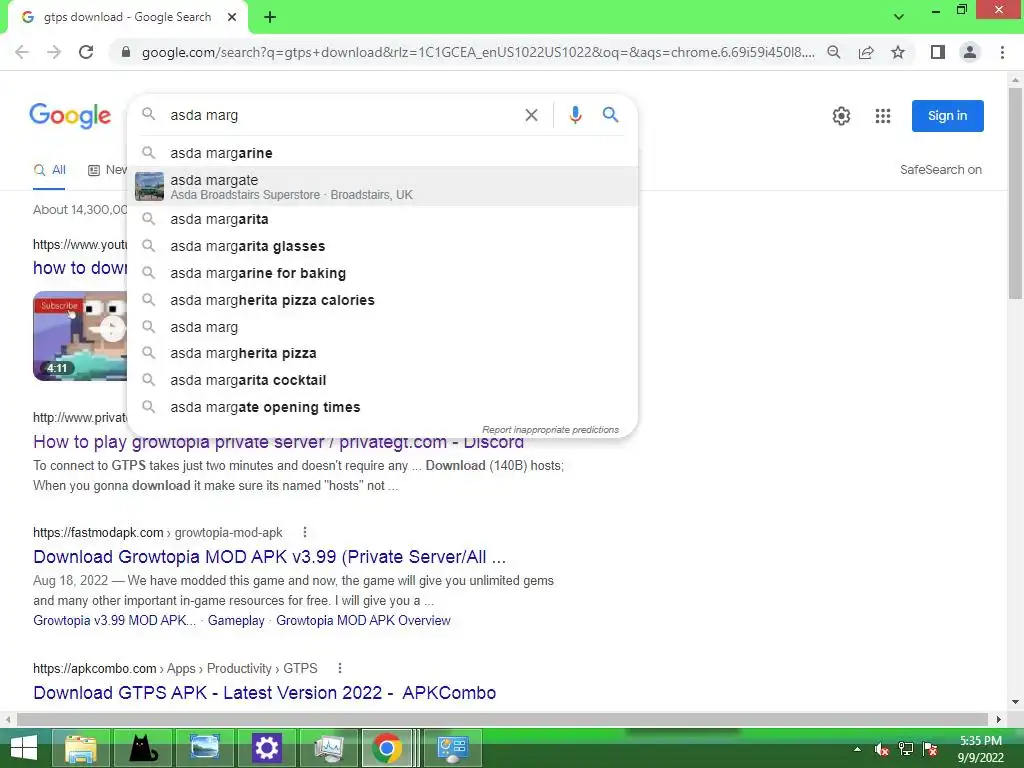Click the address bar URL
Image resolution: width=1024 pixels, height=768 pixels.
pyautogui.click(x=478, y=52)
